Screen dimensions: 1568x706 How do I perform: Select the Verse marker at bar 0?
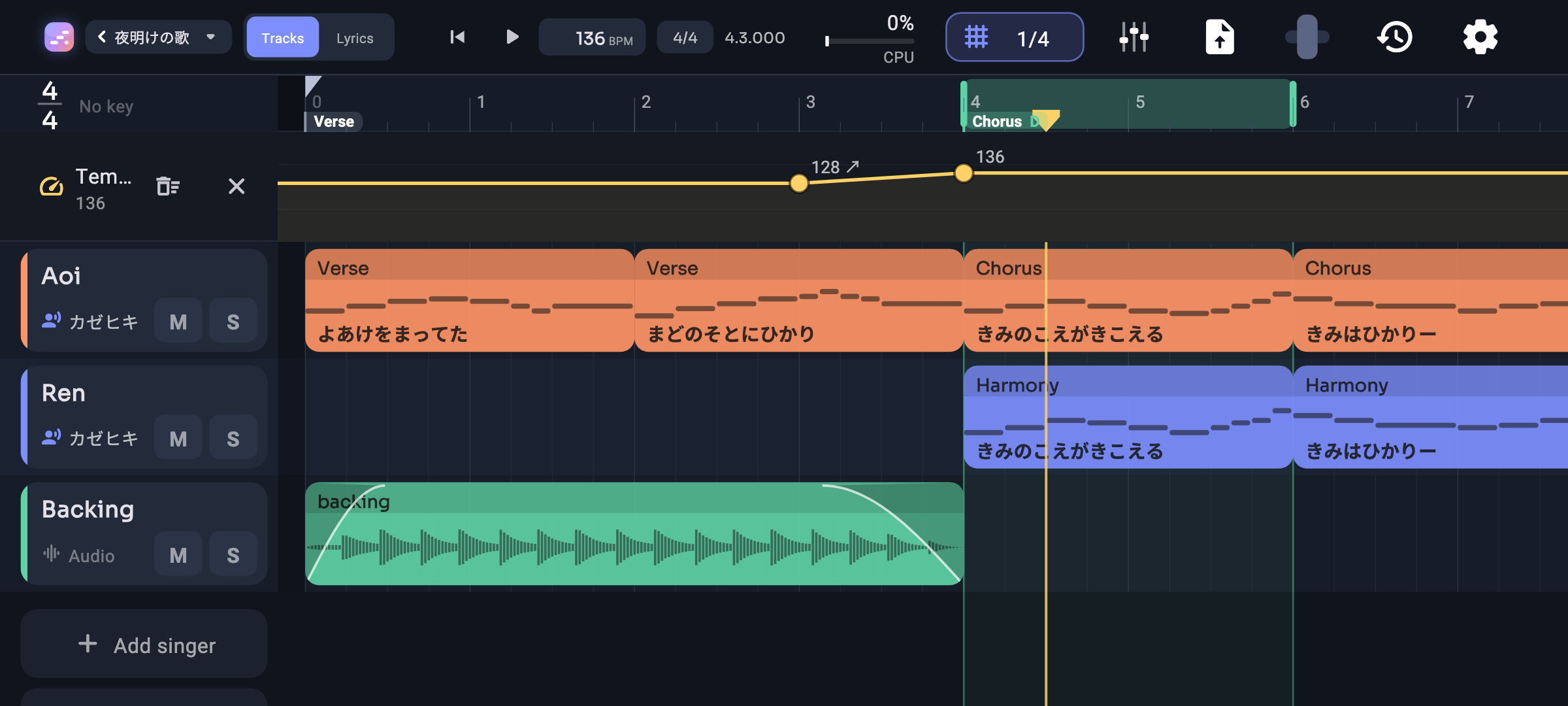[333, 122]
